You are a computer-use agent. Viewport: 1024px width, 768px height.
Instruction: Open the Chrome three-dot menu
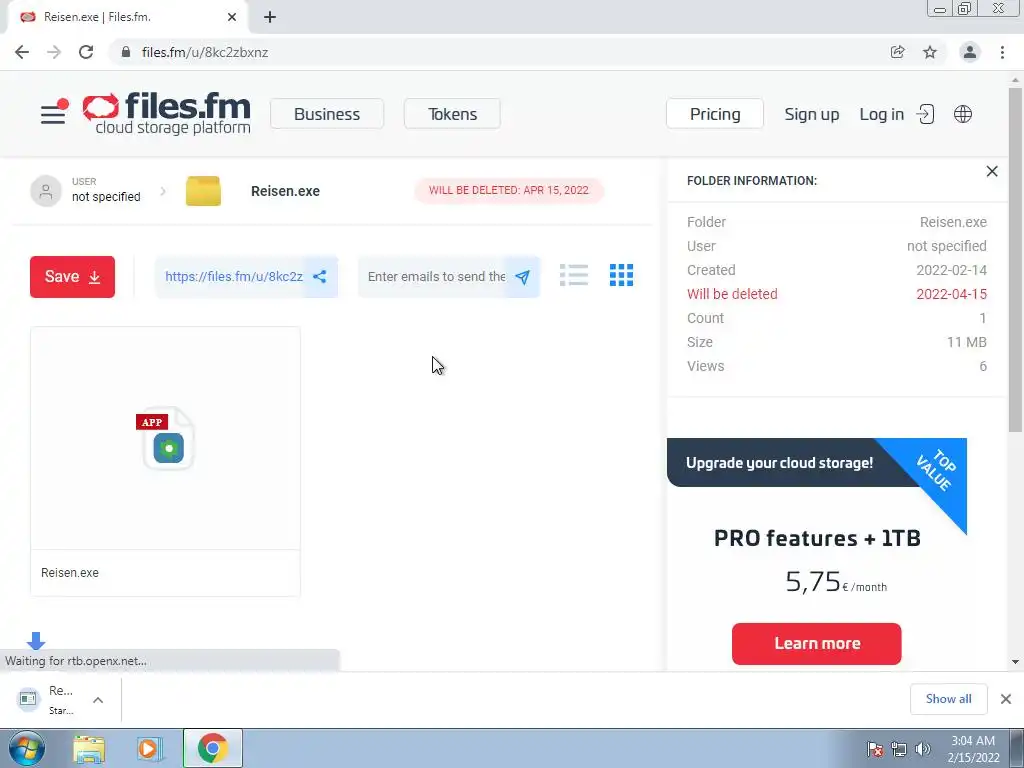click(1002, 52)
